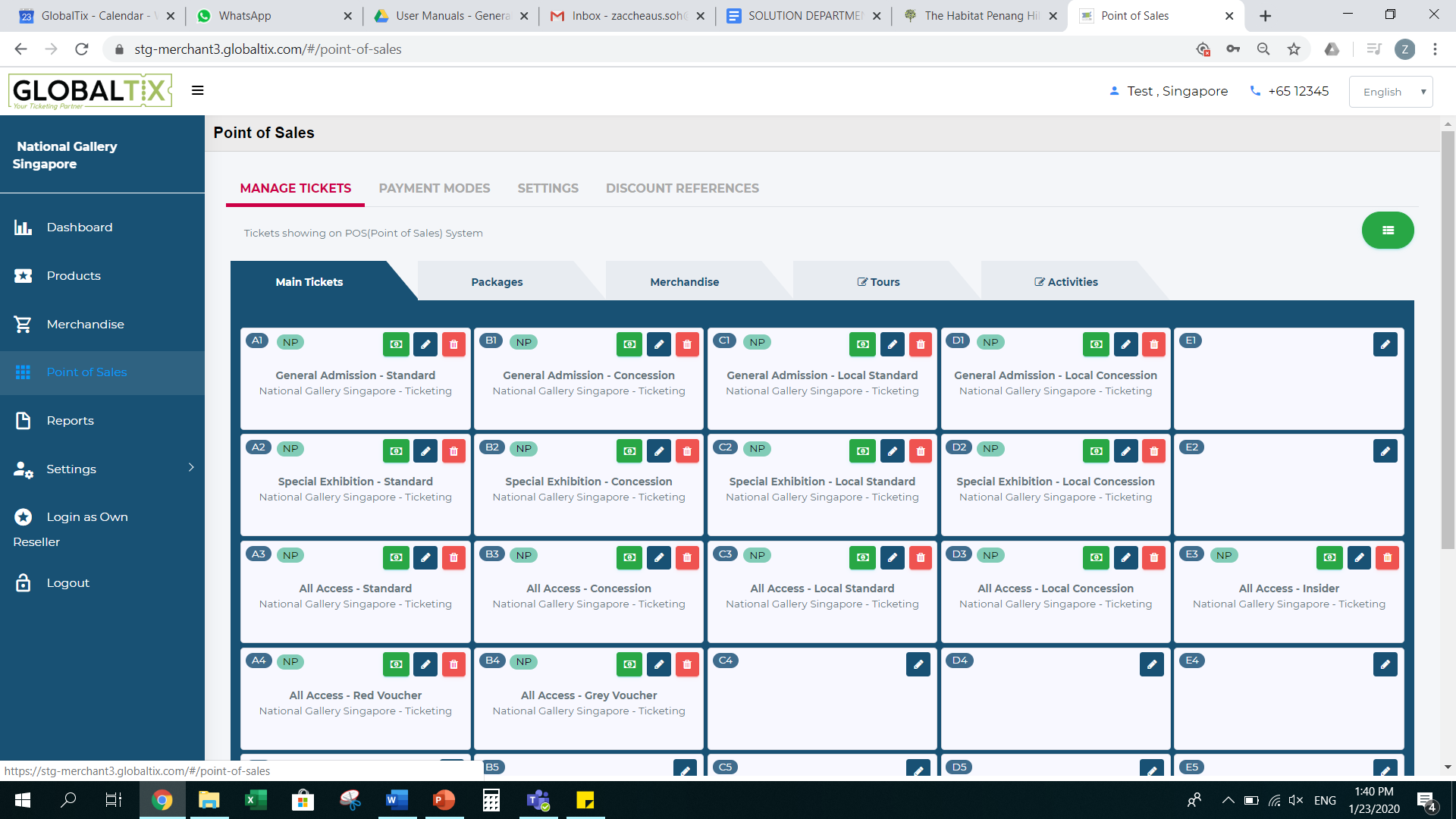This screenshot has height=819, width=1456.
Task: Delete the All Access - Concession ticket
Action: pyautogui.click(x=687, y=558)
